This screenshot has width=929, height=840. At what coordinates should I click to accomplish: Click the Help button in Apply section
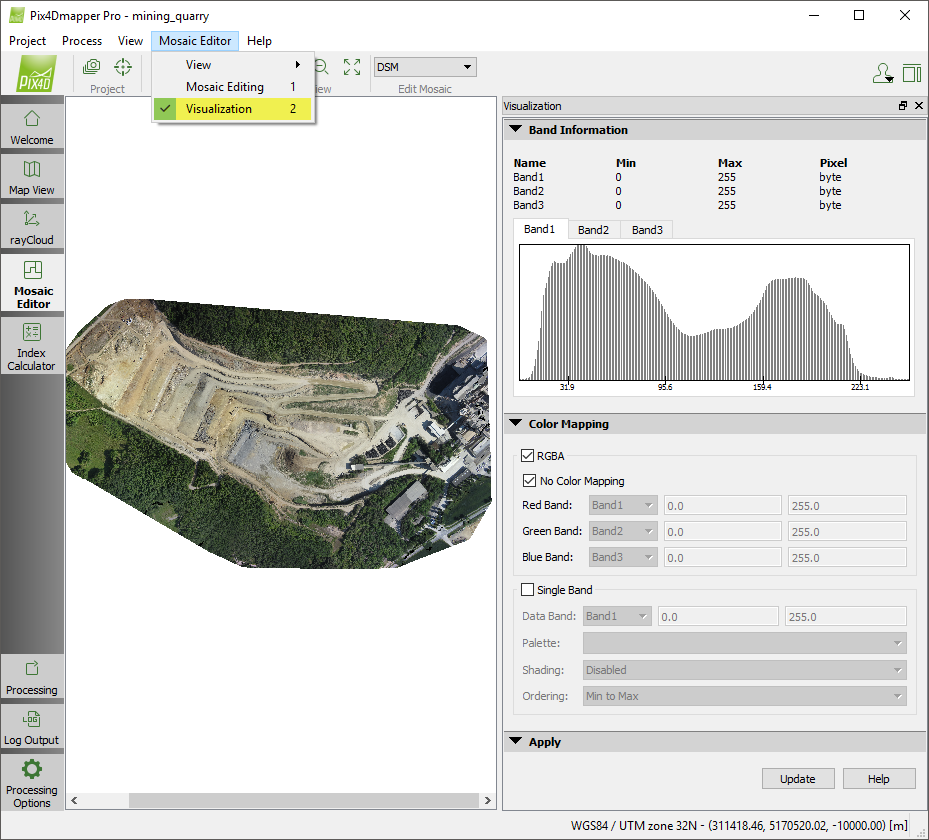pos(878,779)
